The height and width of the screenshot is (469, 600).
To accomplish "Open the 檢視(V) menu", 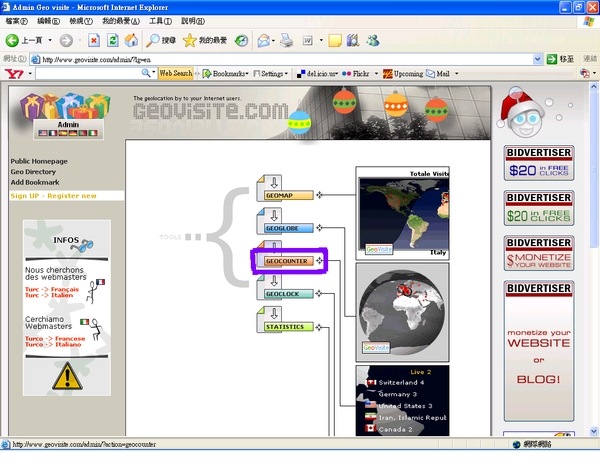I will (x=81, y=21).
